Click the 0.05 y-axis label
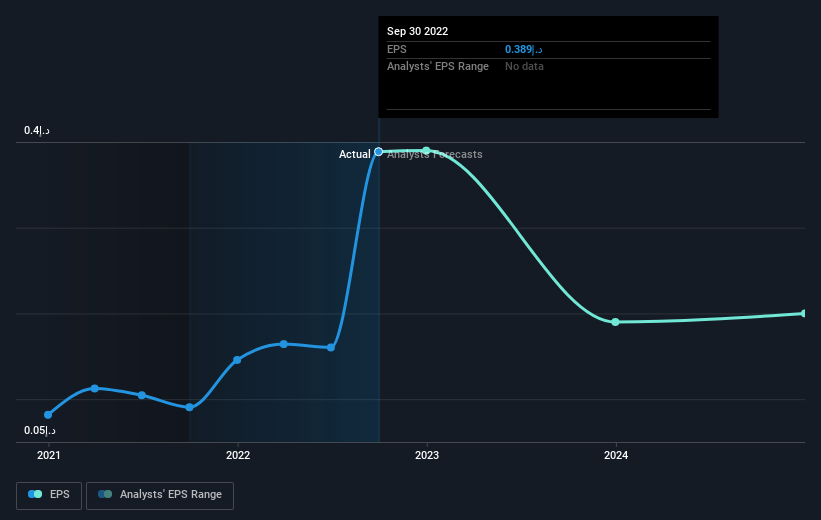 pos(40,430)
